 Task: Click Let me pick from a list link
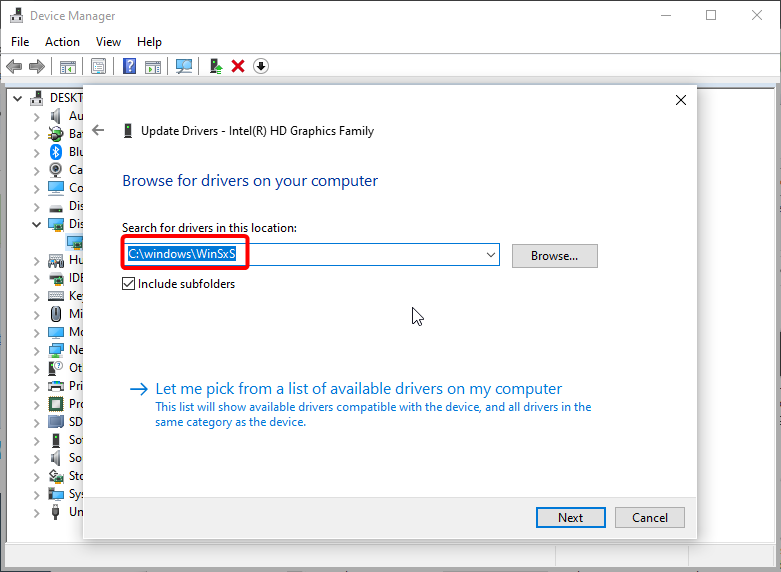point(359,389)
